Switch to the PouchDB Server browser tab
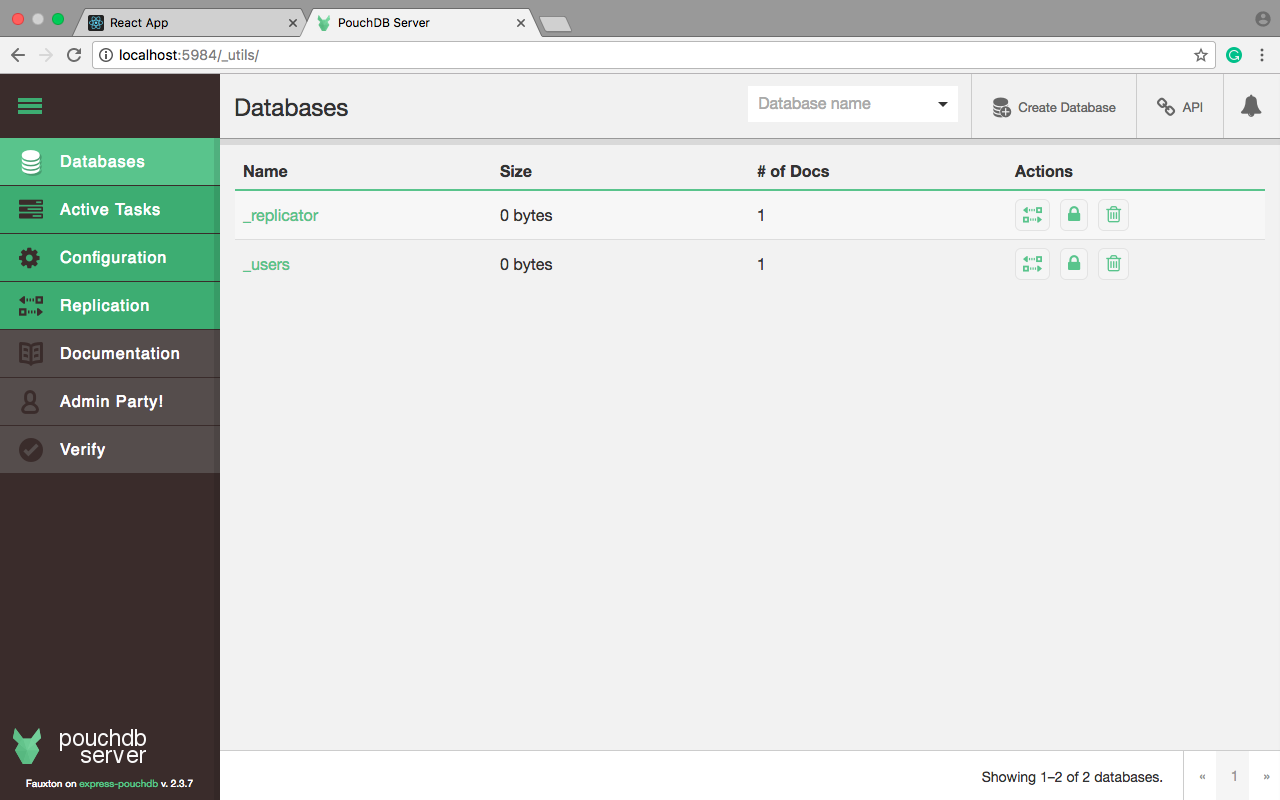This screenshot has width=1280, height=800. point(420,22)
